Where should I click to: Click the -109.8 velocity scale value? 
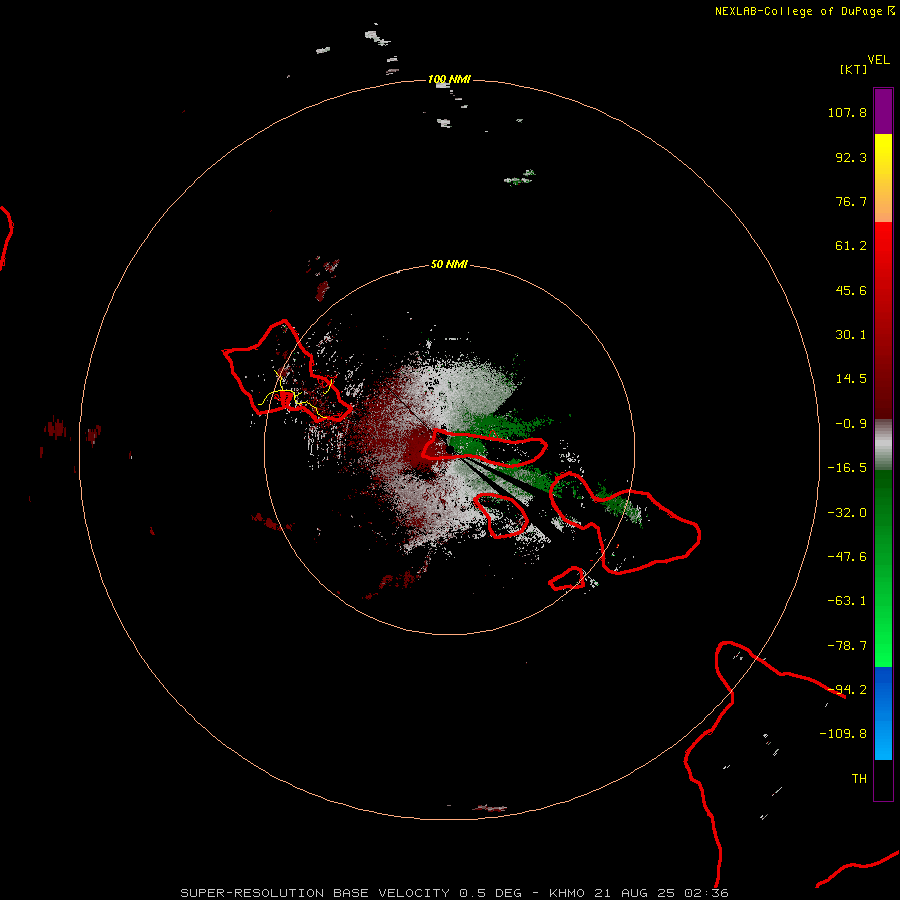(x=844, y=734)
